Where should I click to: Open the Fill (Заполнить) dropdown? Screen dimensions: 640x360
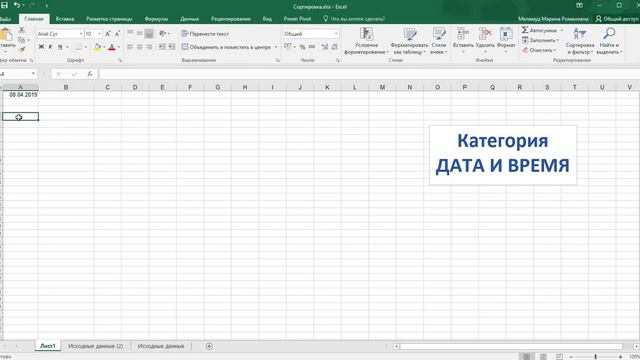pyautogui.click(x=540, y=40)
